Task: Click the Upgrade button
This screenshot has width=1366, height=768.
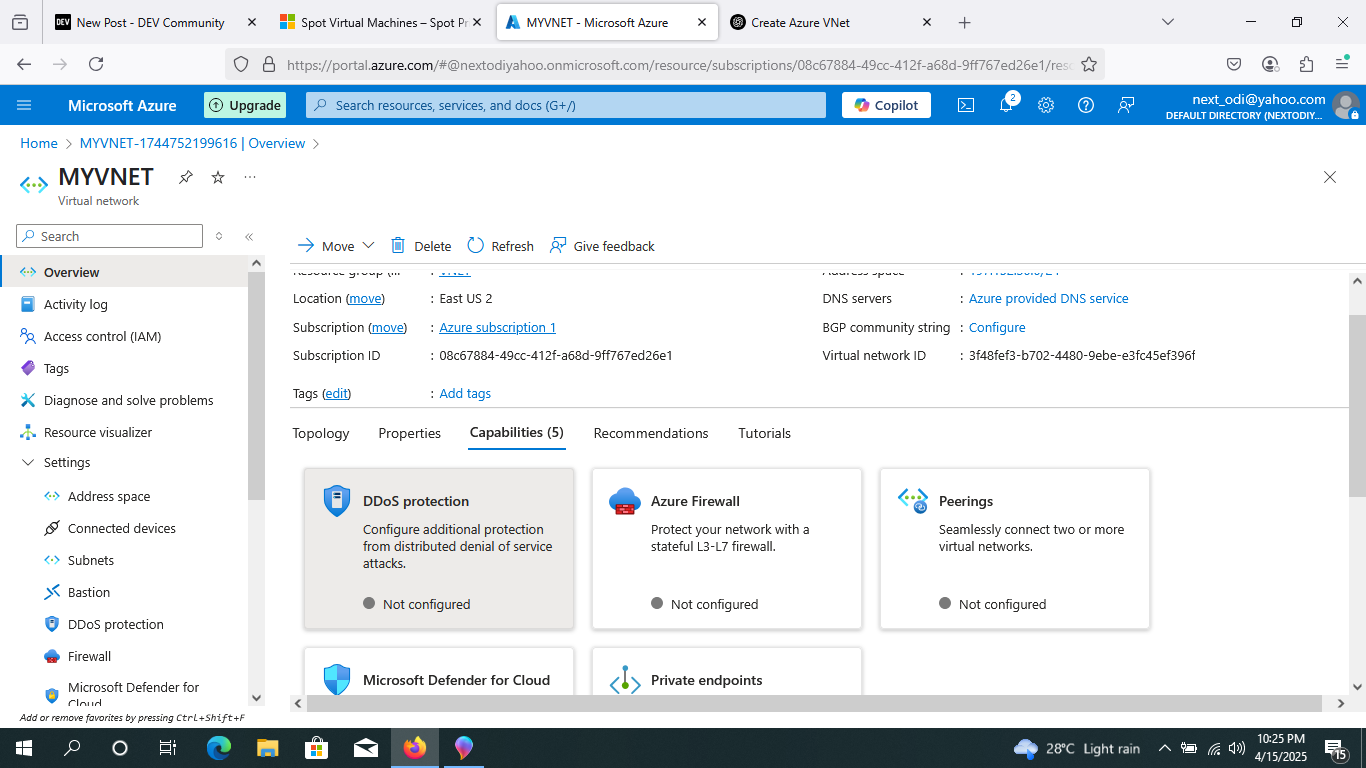Action: (x=245, y=105)
